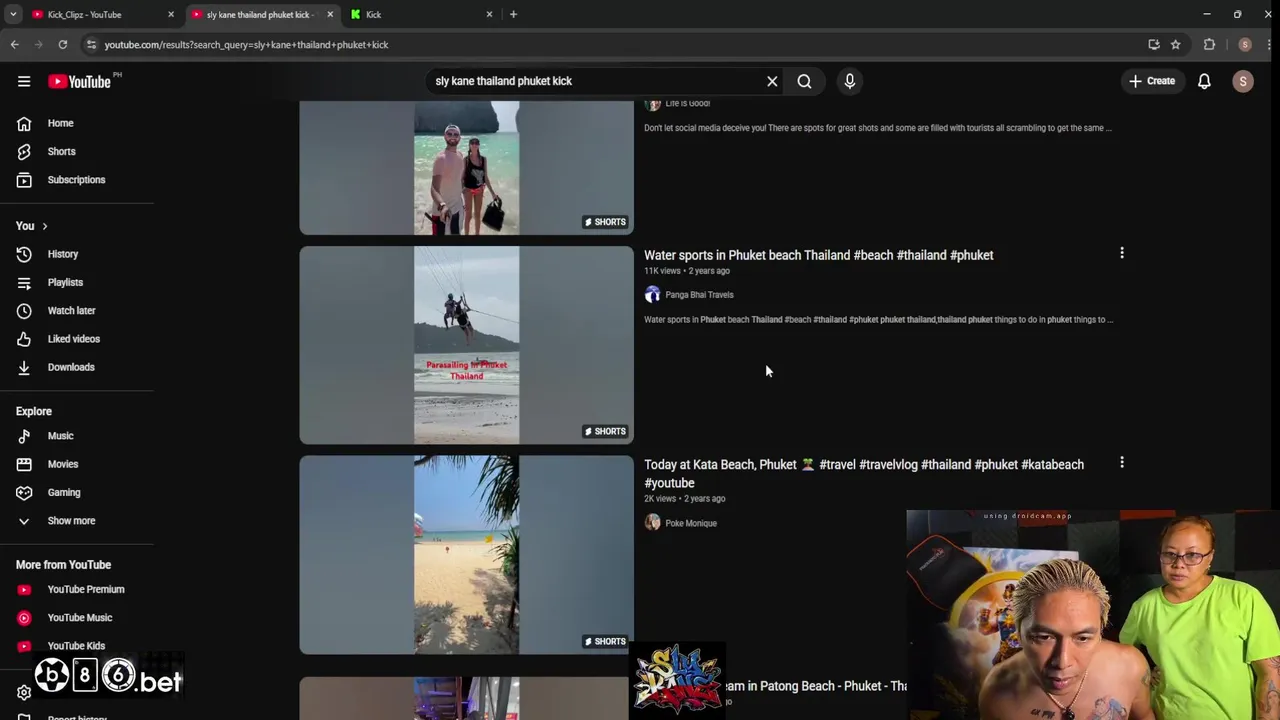The height and width of the screenshot is (720, 1280).
Task: Open Kata Beach palm tree Shorts thumbnail
Action: tap(466, 555)
